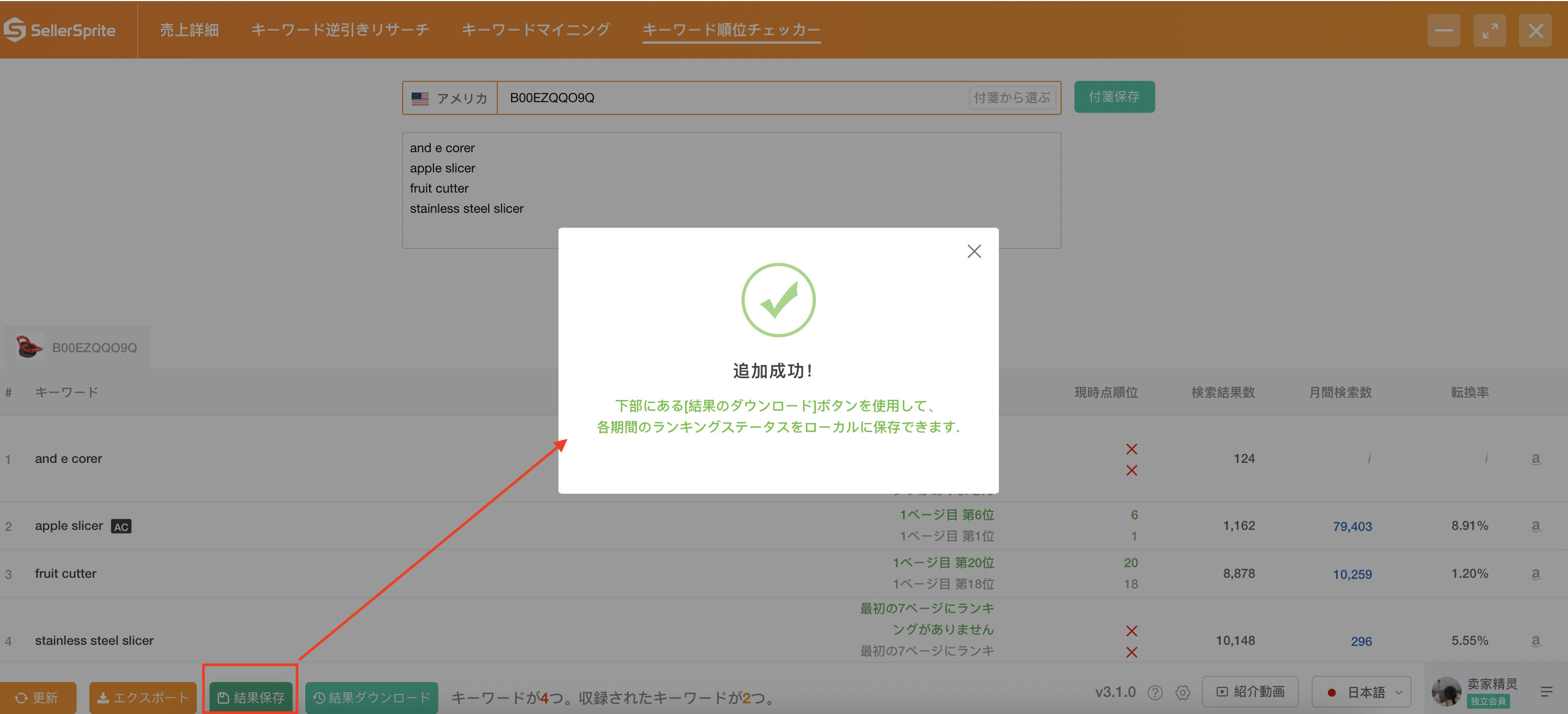The height and width of the screenshot is (714, 1568).
Task: Click 'stainless steel slicer' keyword in table
Action: [94, 641]
